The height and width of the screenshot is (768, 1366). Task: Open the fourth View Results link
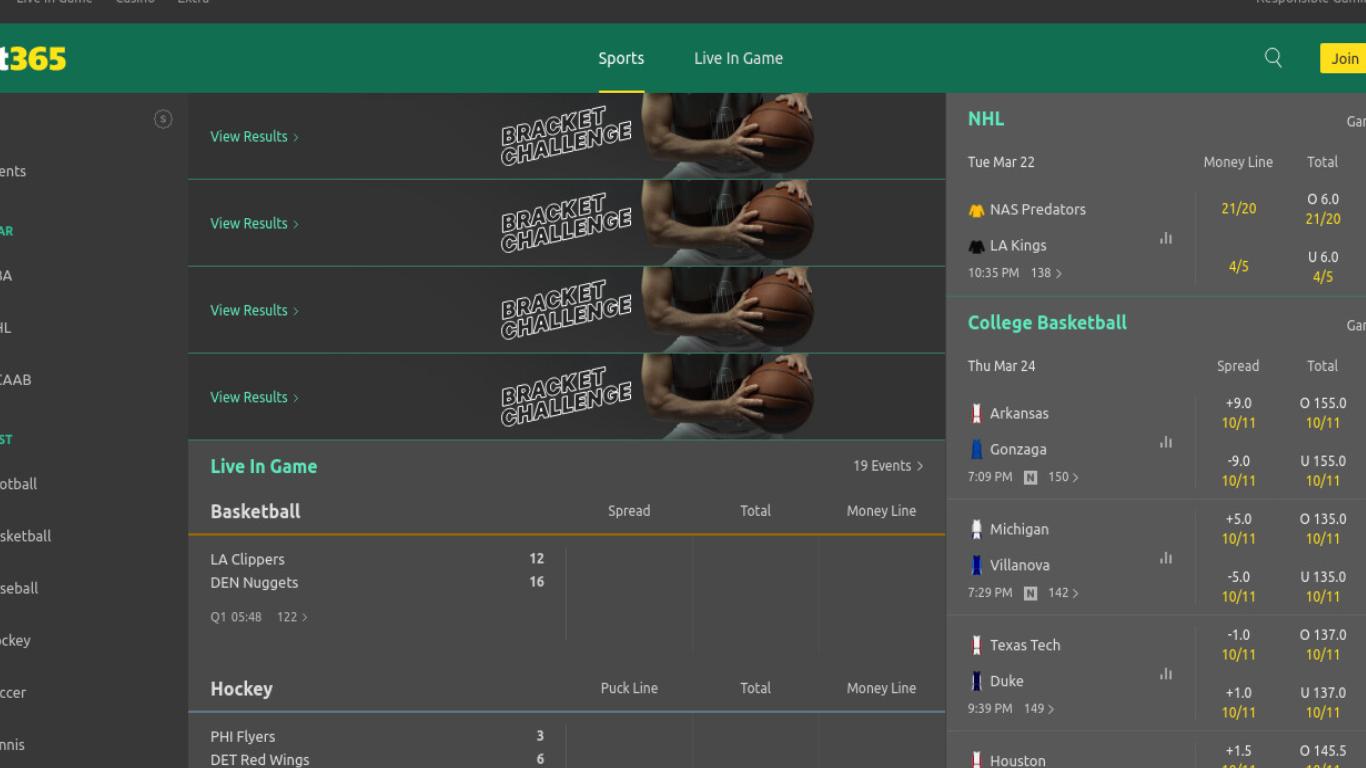click(x=254, y=397)
